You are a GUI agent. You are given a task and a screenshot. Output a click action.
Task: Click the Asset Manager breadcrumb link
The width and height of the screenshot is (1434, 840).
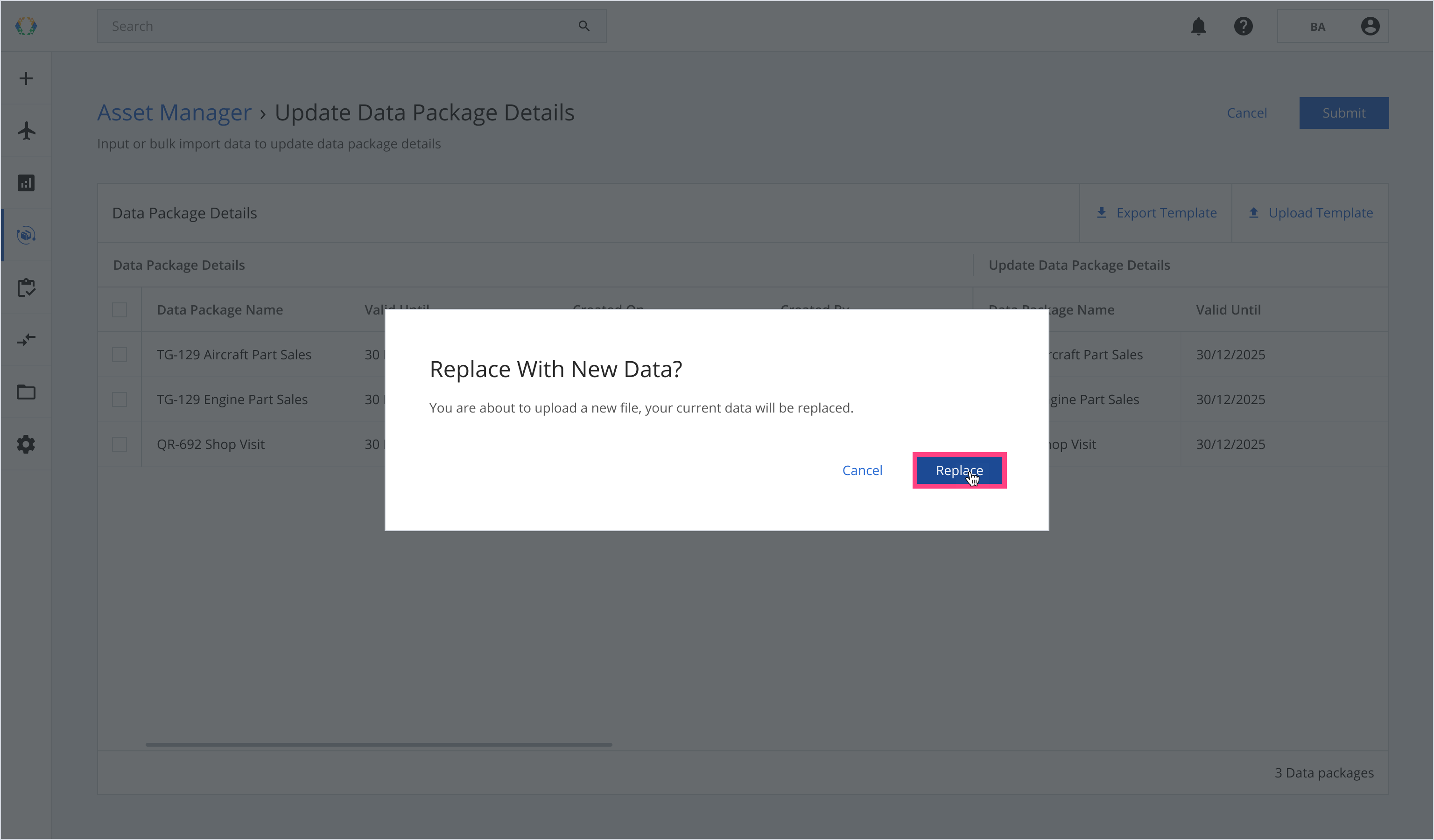coord(174,112)
